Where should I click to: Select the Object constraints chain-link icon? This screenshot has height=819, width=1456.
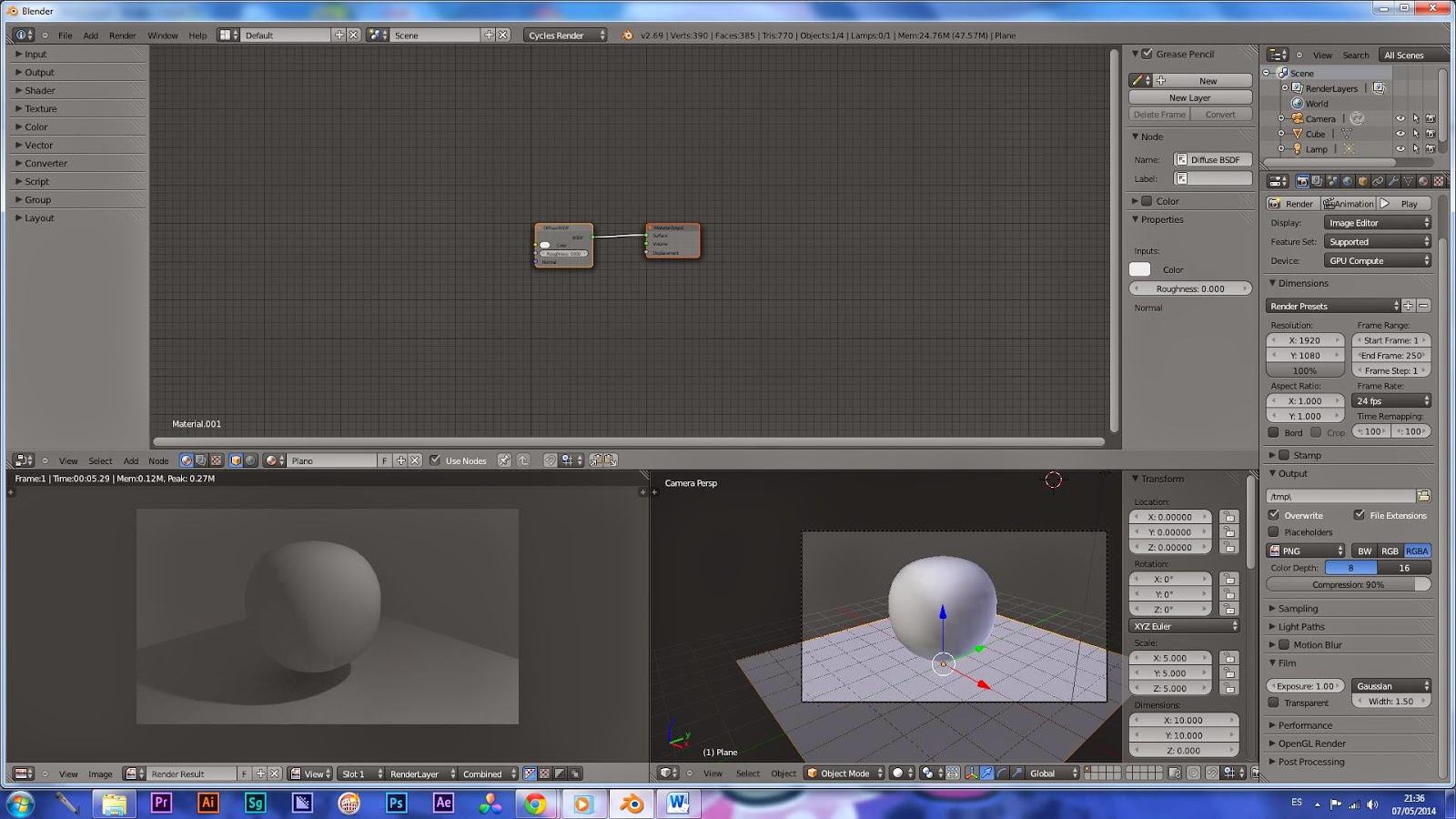[1380, 181]
